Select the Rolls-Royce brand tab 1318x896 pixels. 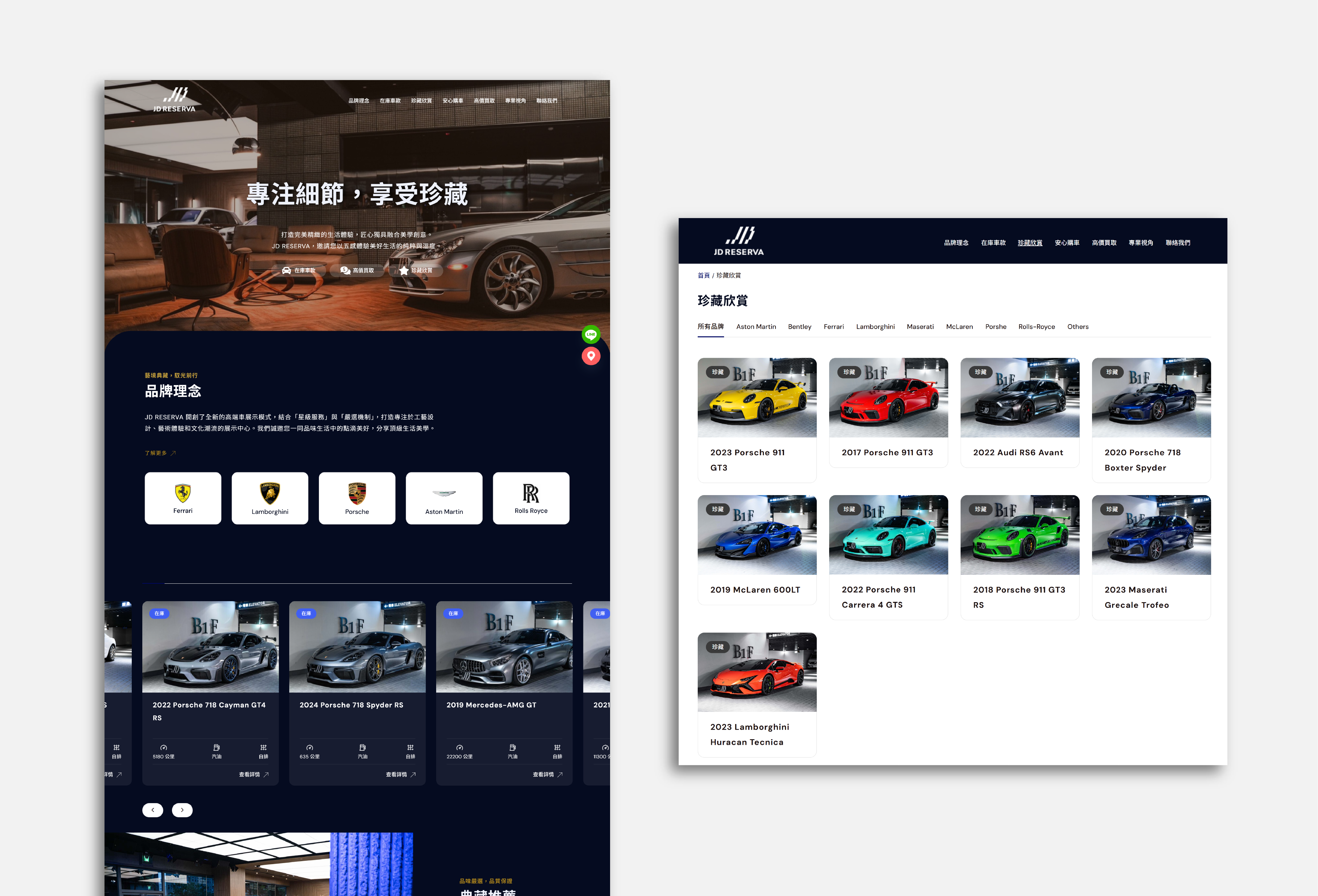click(1037, 327)
